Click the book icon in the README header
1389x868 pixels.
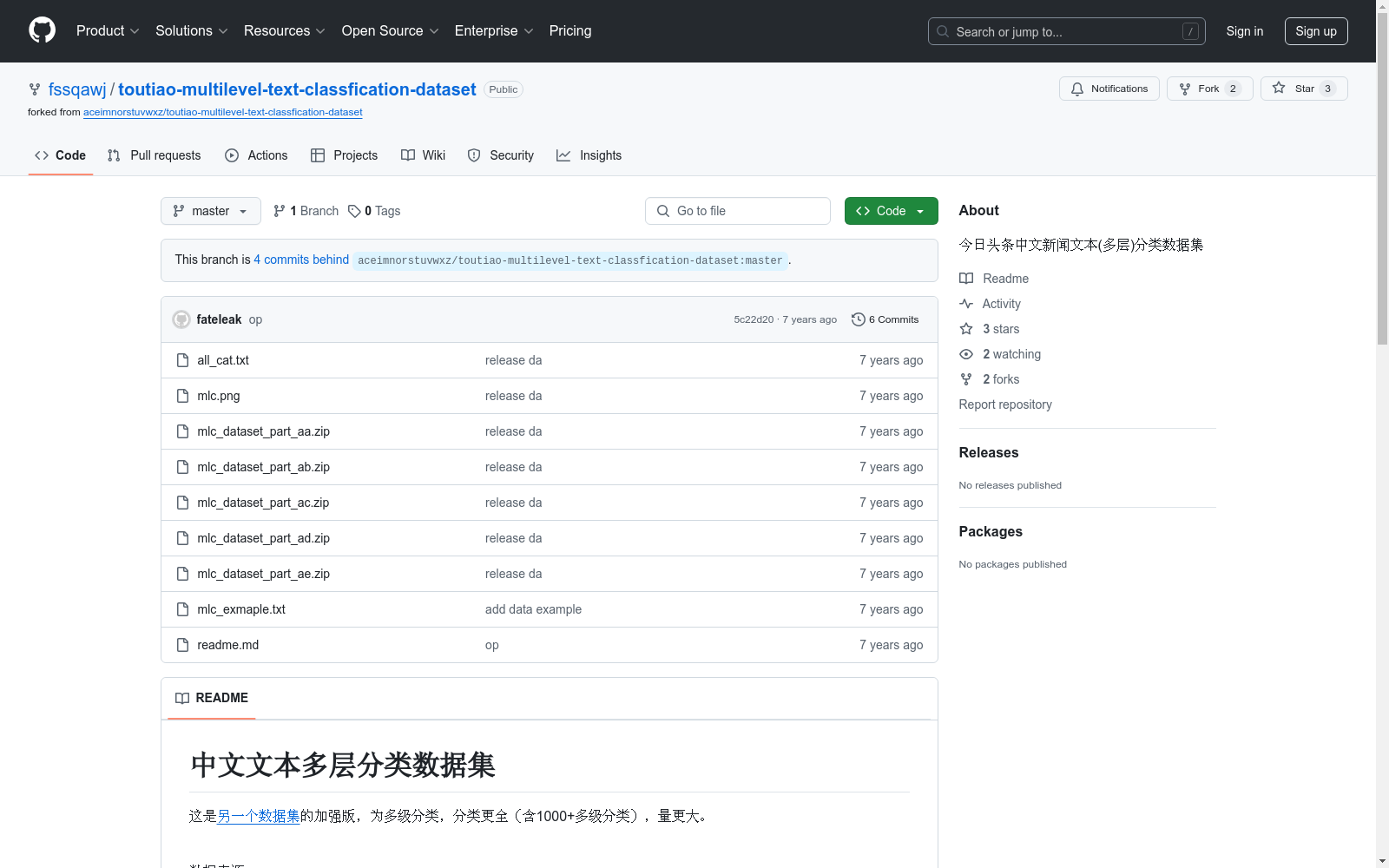[x=182, y=699]
